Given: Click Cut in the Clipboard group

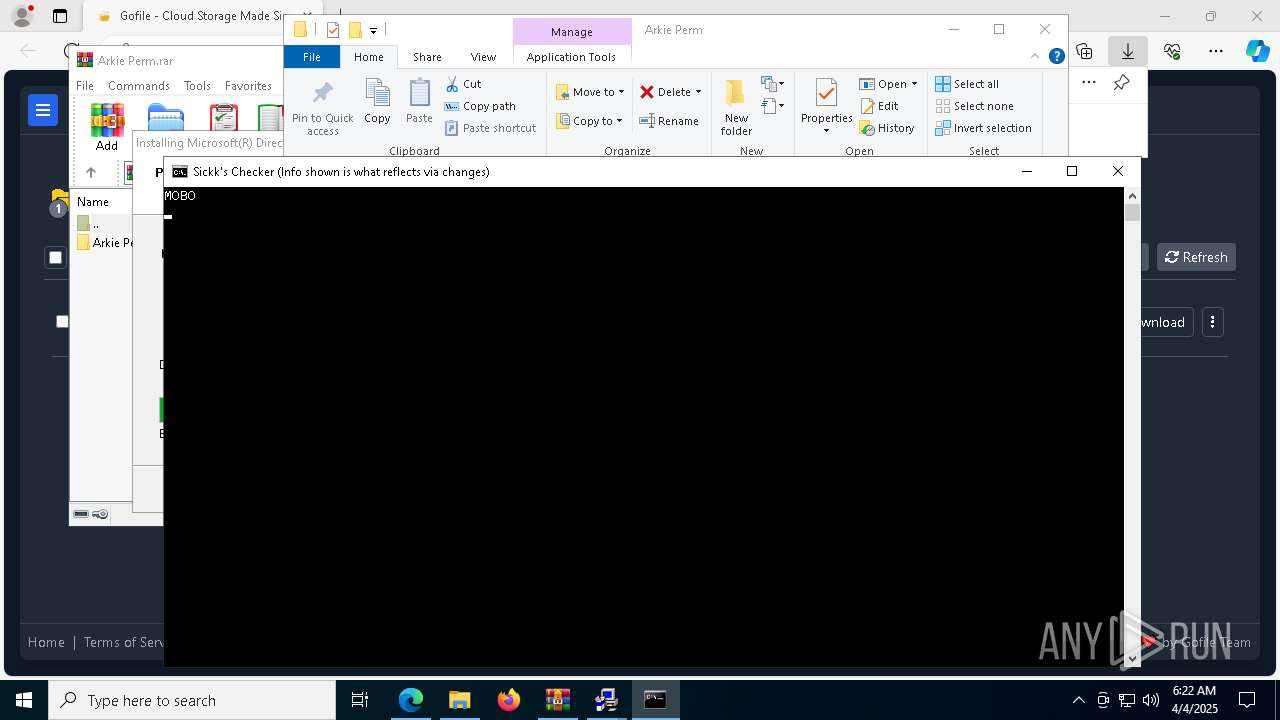Looking at the screenshot, I should point(463,84).
